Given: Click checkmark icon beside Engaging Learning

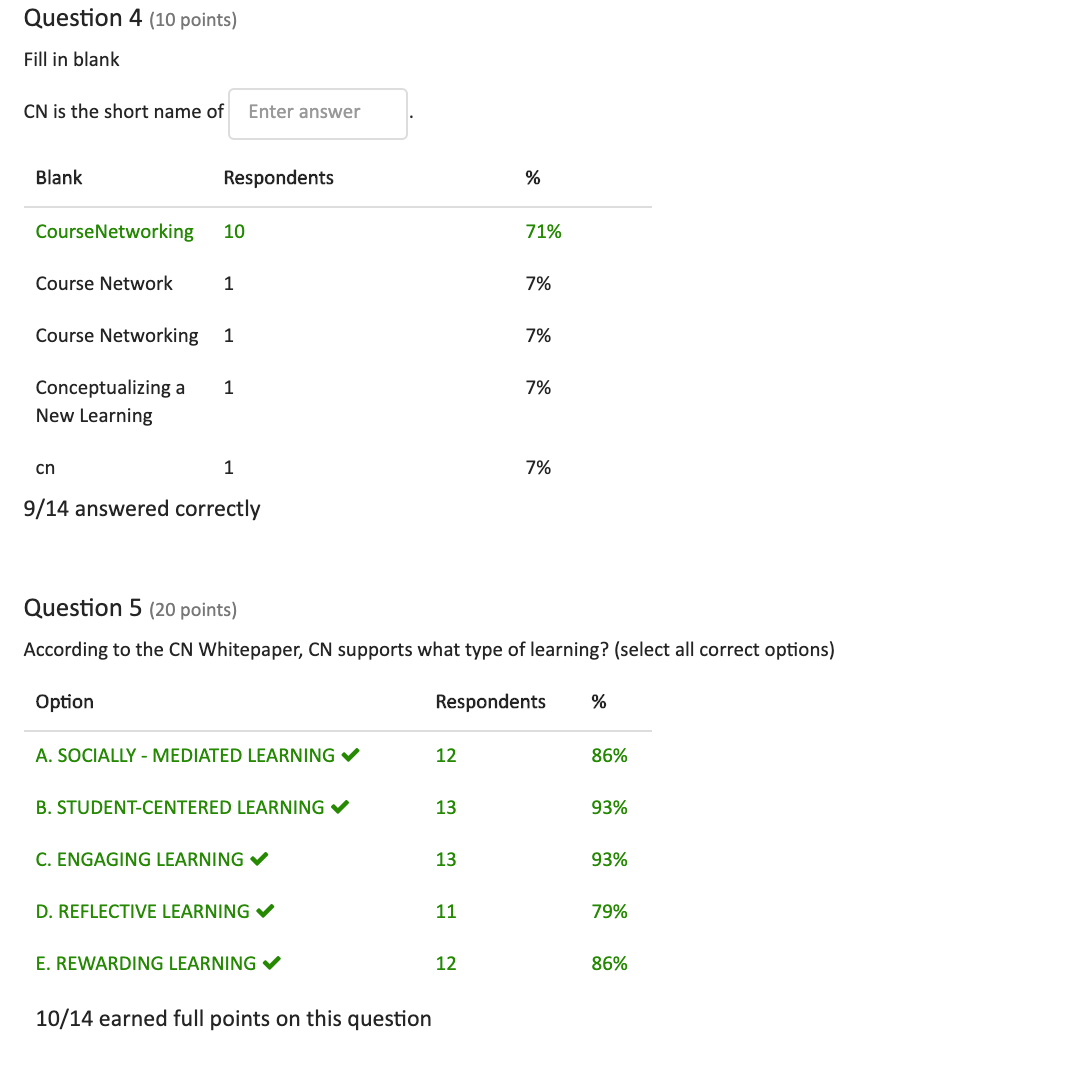Looking at the screenshot, I should (259, 859).
